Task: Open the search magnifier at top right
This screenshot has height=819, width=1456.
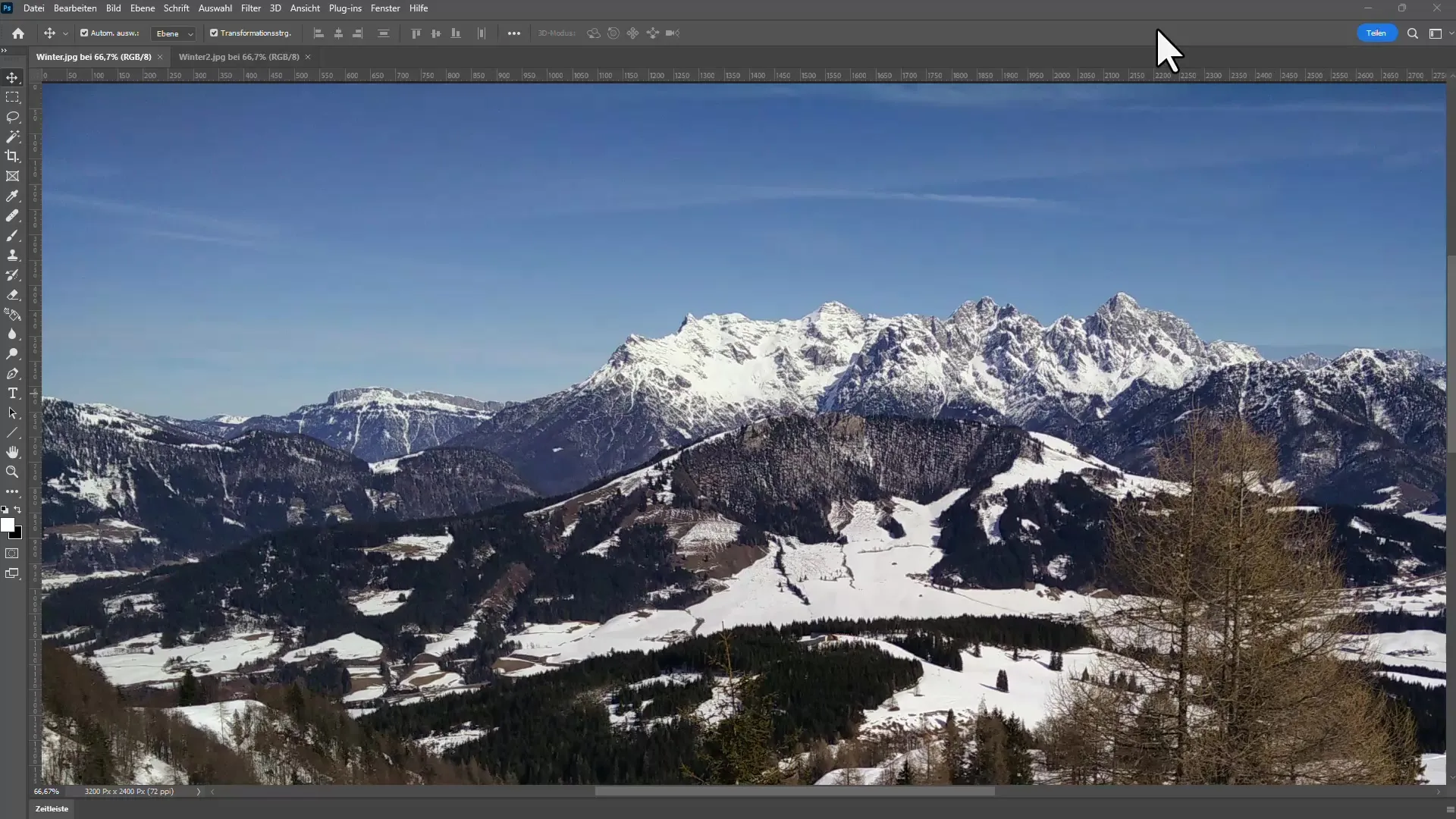Action: click(1413, 33)
